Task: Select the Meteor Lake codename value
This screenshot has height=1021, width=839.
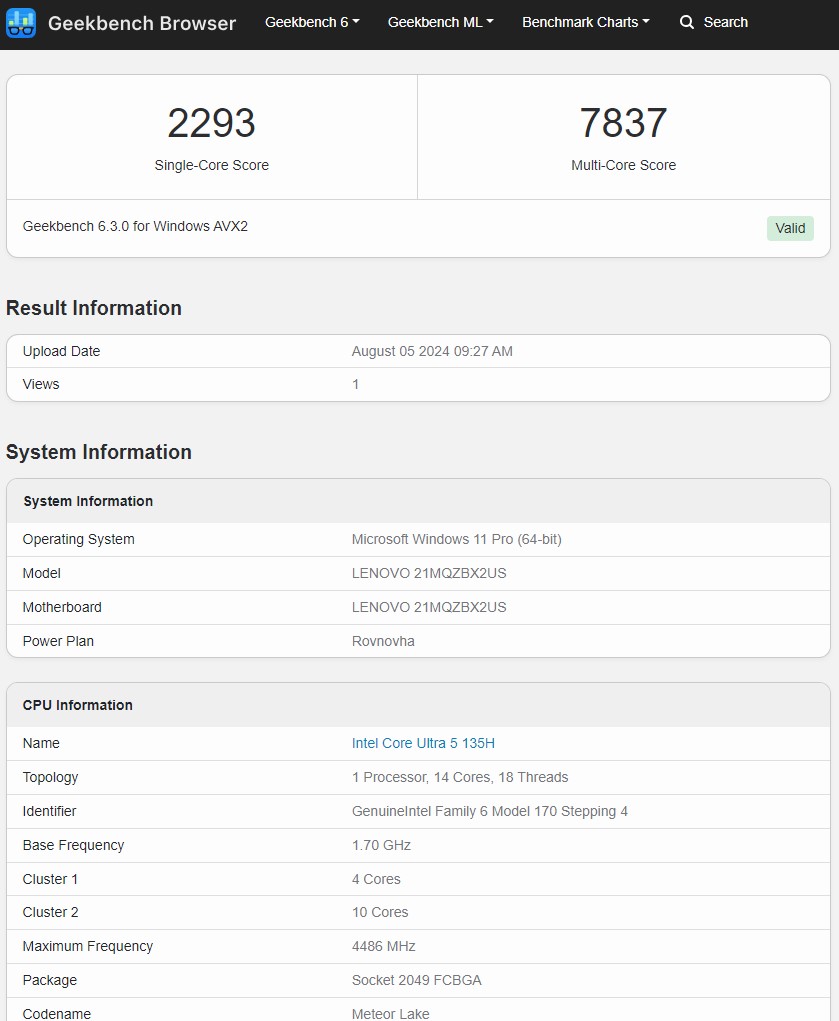Action: [x=390, y=1013]
